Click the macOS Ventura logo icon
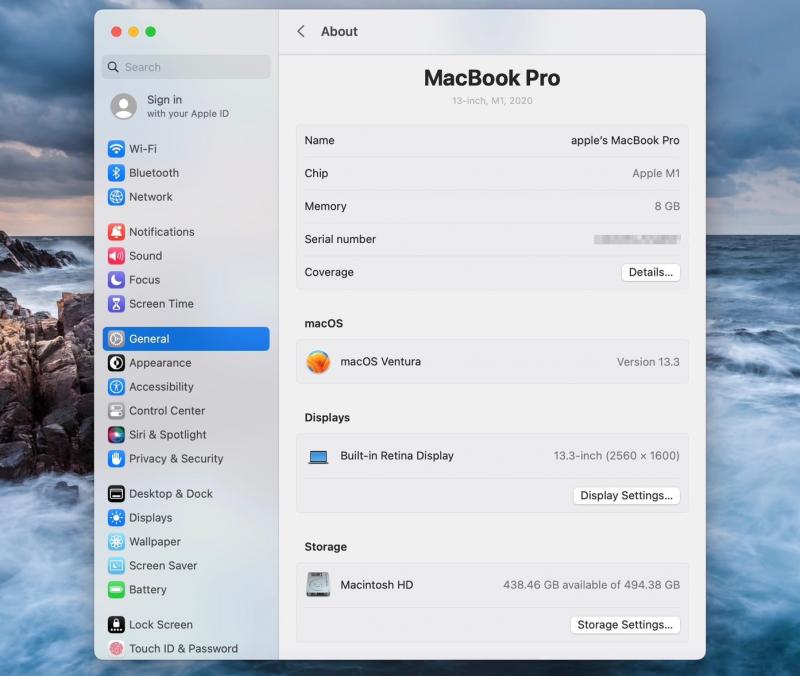This screenshot has width=800, height=676. coord(318,362)
